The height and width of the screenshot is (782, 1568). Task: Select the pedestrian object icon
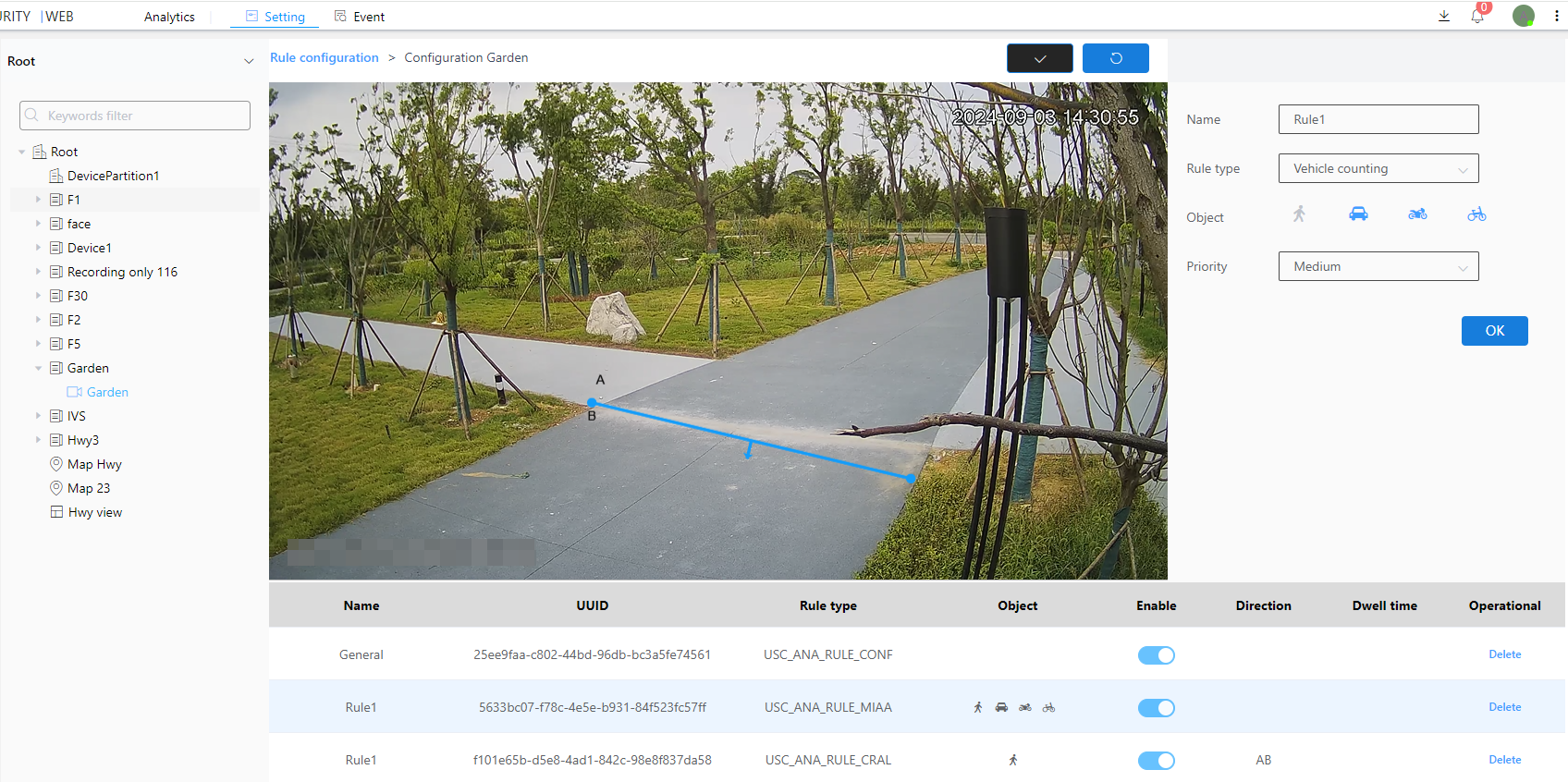1299,214
